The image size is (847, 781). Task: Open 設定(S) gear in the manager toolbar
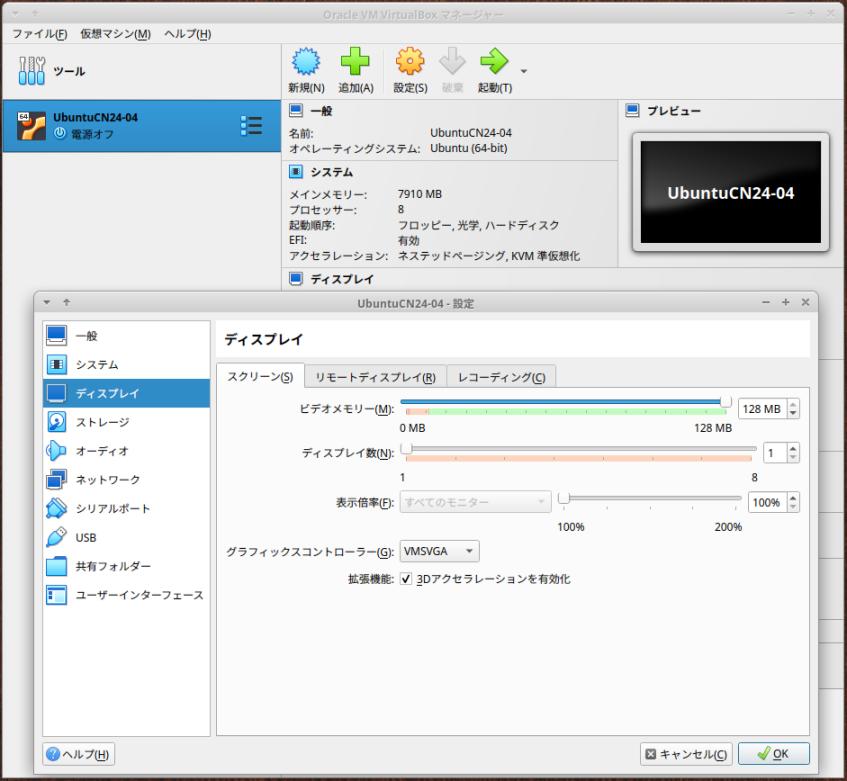point(410,61)
